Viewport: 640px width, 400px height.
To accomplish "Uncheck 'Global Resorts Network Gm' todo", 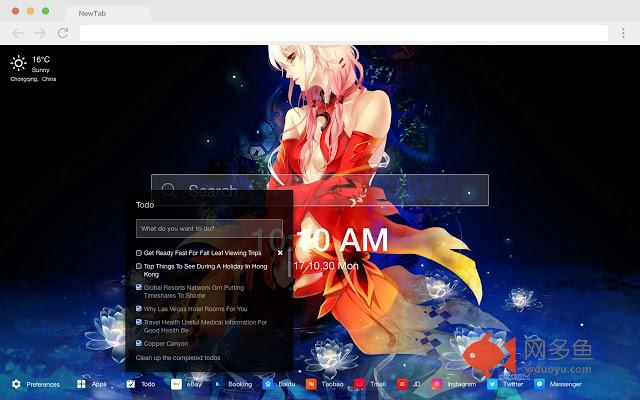I will [x=139, y=287].
